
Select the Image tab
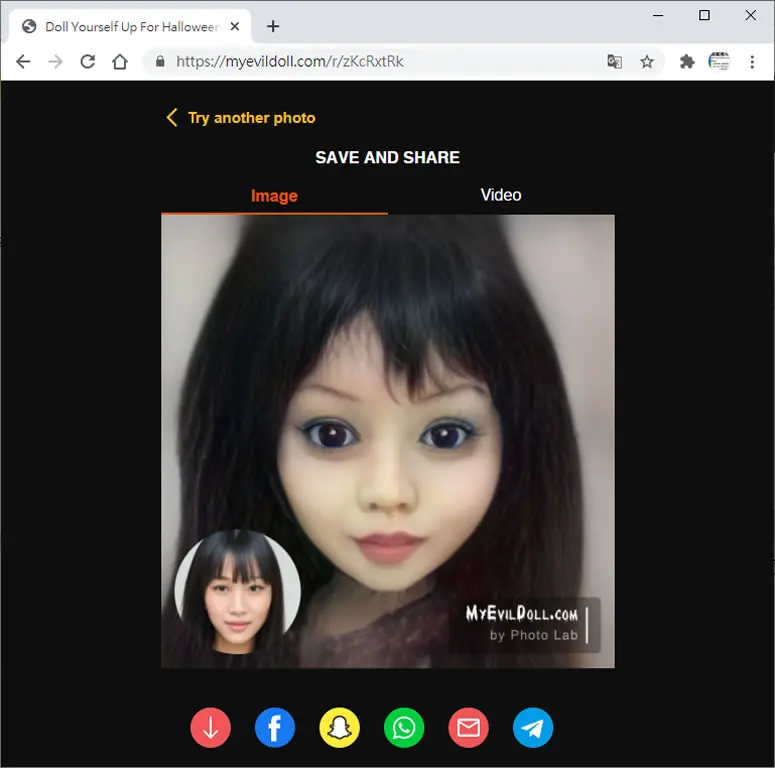[x=274, y=196]
